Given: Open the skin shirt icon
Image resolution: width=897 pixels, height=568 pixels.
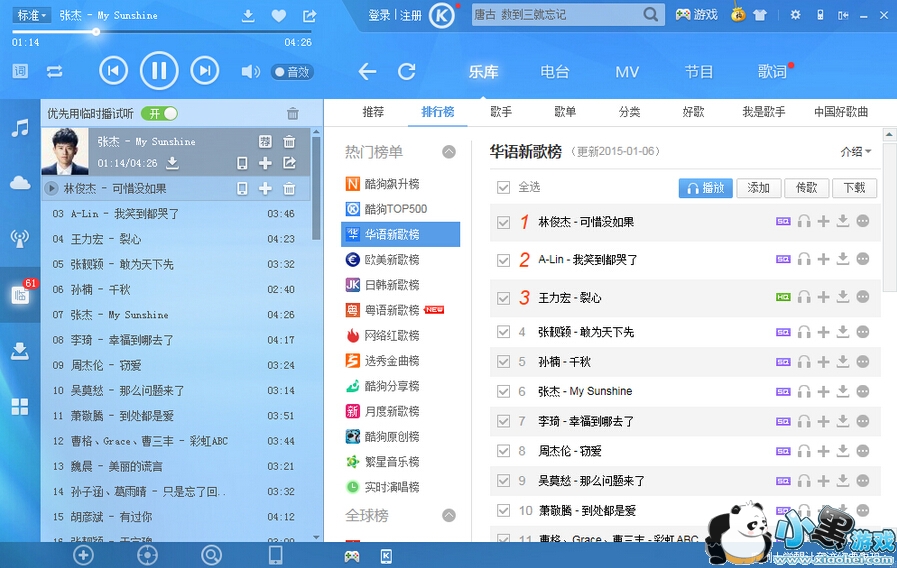Looking at the screenshot, I should tap(760, 15).
